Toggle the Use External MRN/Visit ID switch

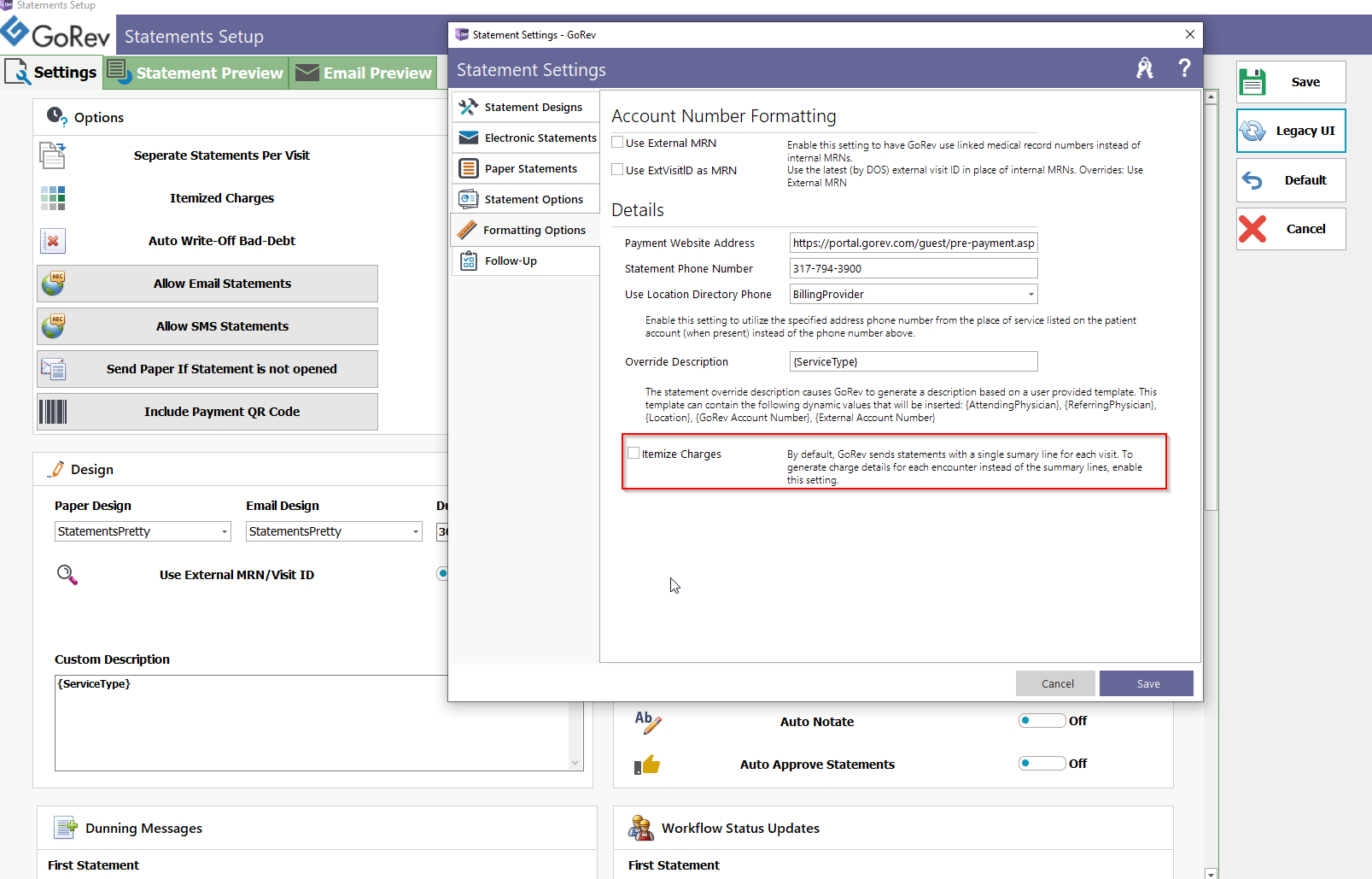click(442, 574)
